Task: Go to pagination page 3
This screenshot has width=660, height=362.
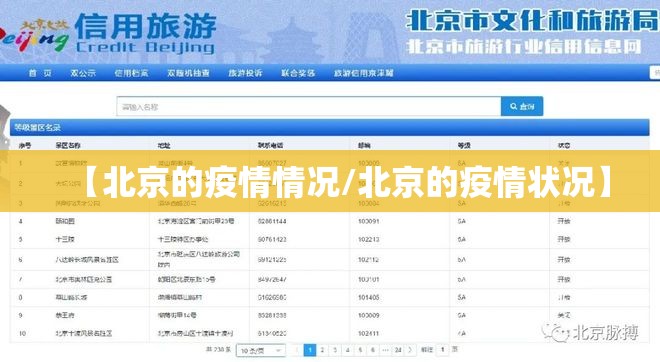Action: tap(335, 350)
